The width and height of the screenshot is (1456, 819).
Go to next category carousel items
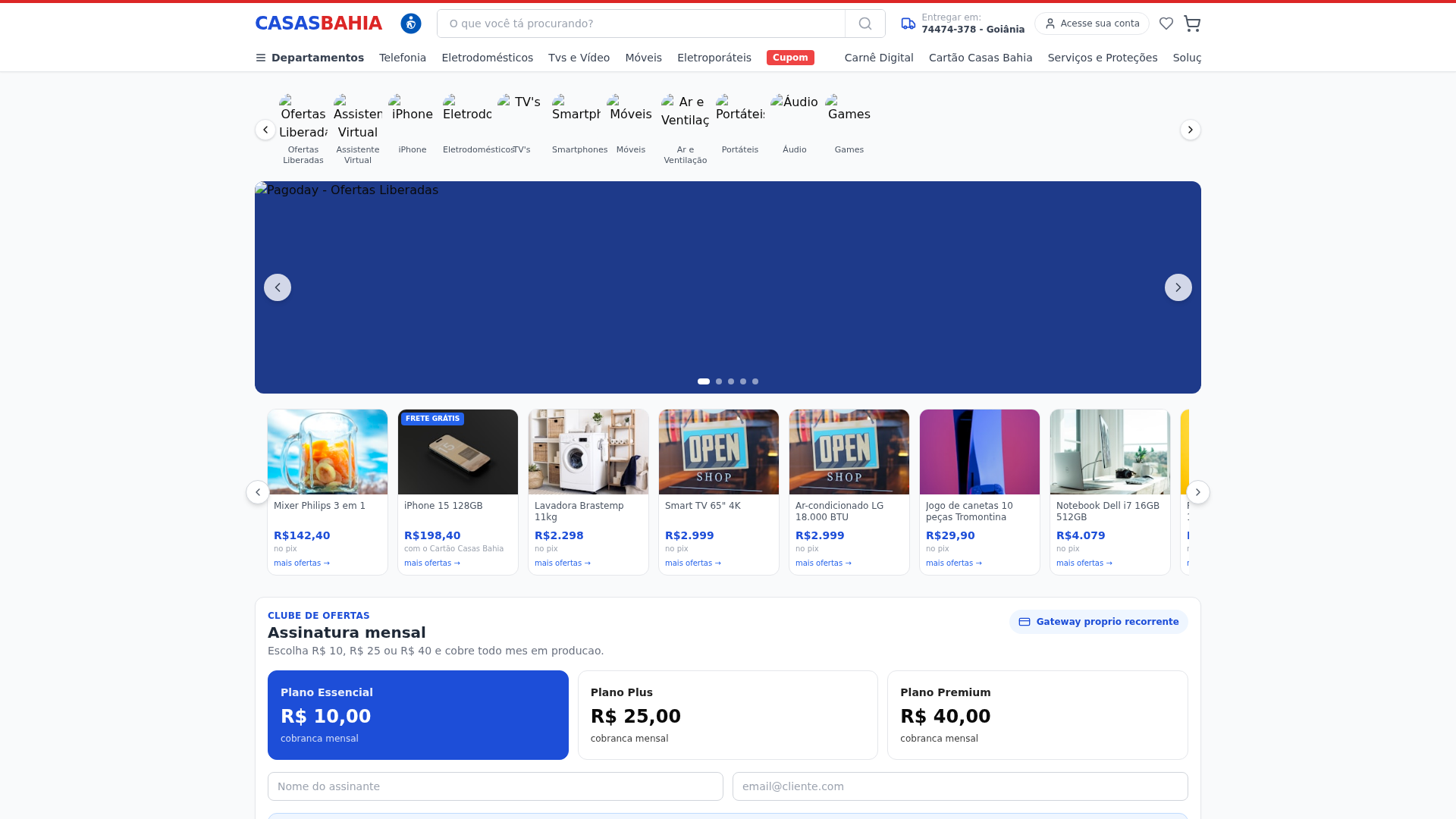point(1191,130)
